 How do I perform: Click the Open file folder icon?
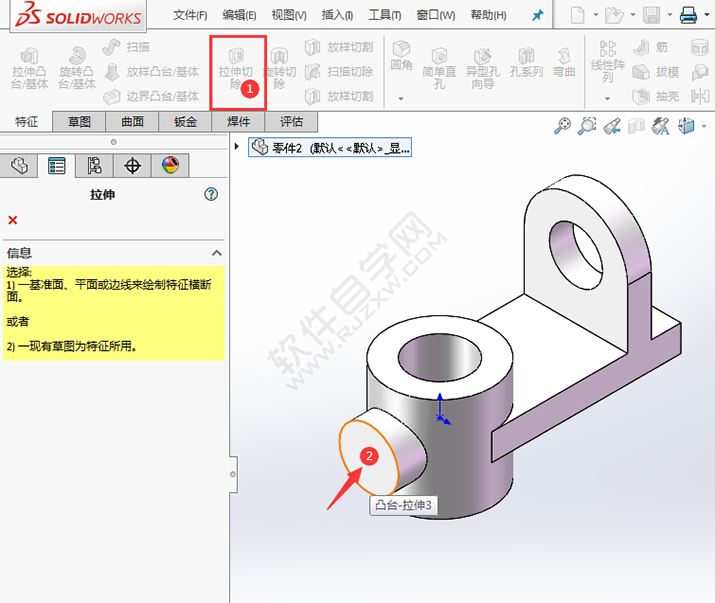point(614,15)
